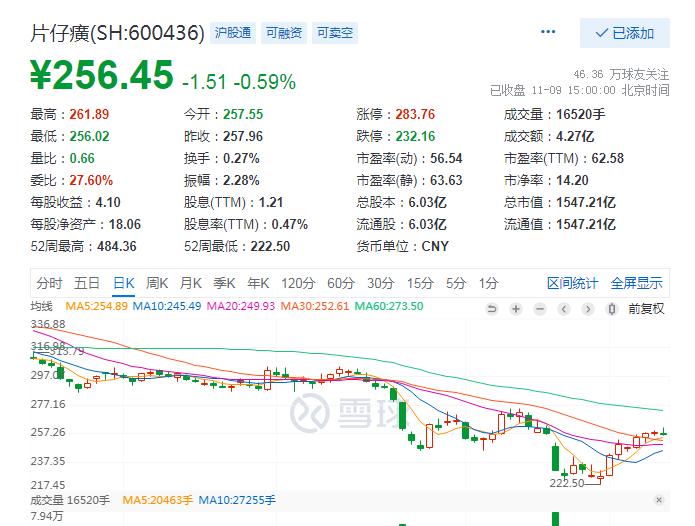
Task: Click the MA10:245.49 indicator label
Action: tap(167, 306)
